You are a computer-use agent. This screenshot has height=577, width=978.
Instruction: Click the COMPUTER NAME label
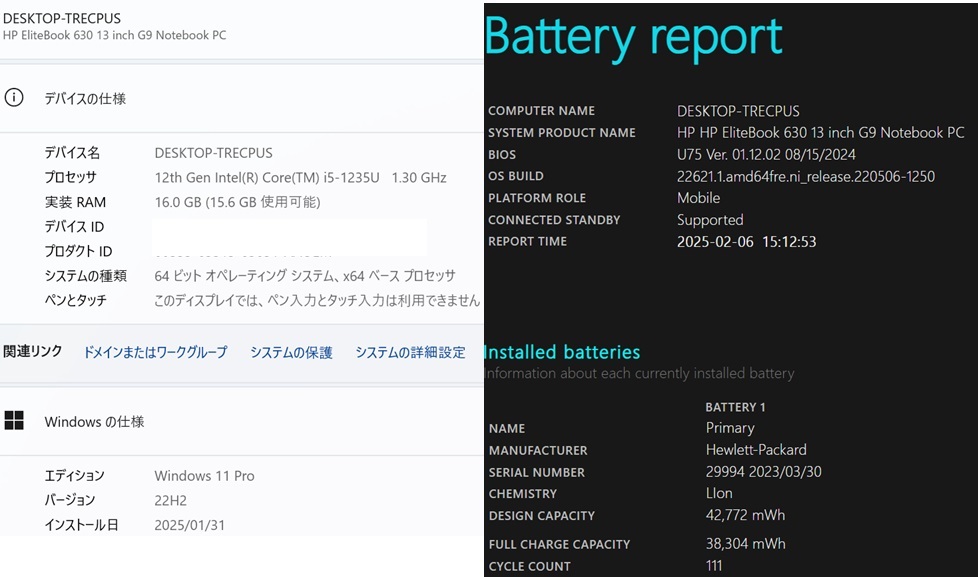(x=541, y=111)
